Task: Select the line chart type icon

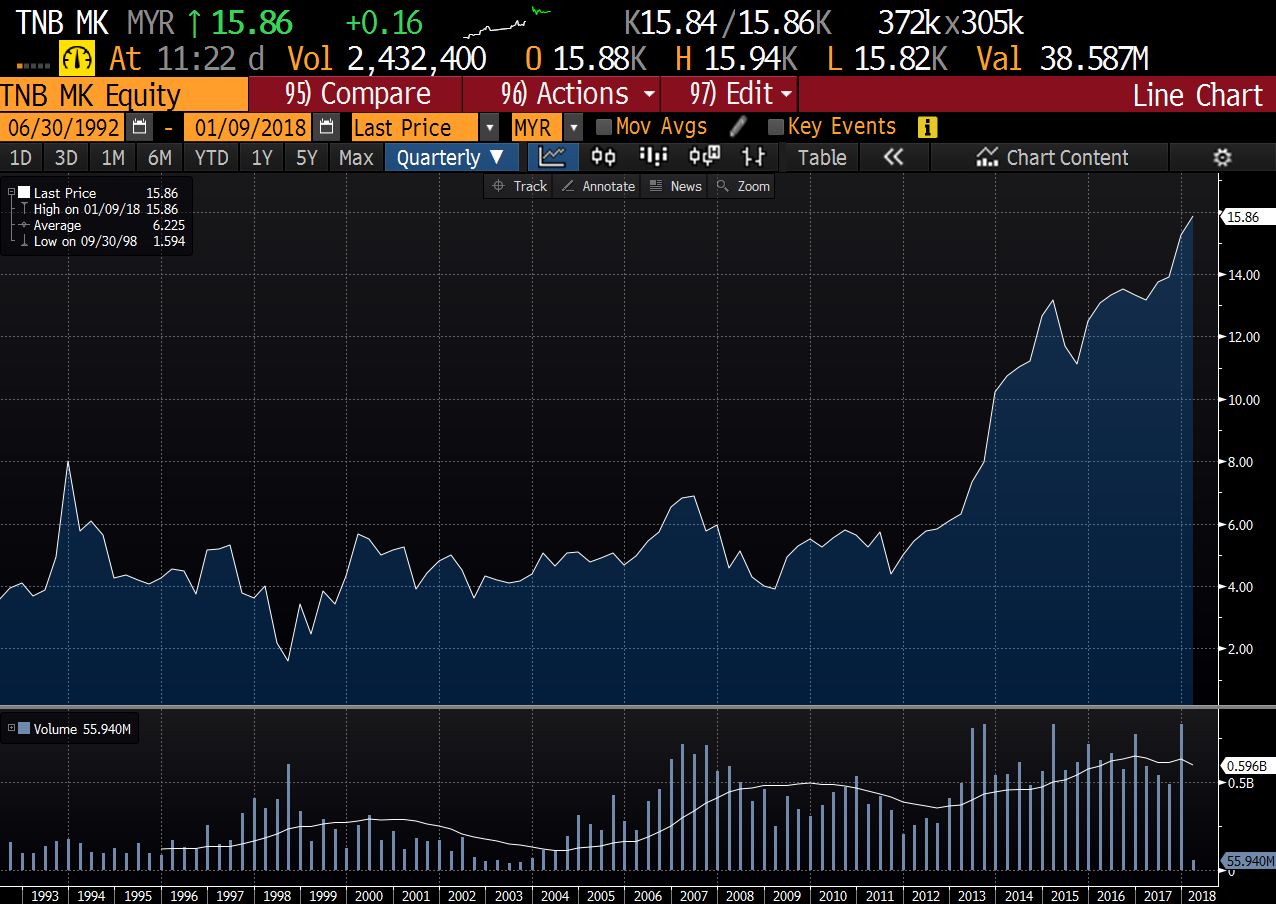Action: (x=552, y=157)
